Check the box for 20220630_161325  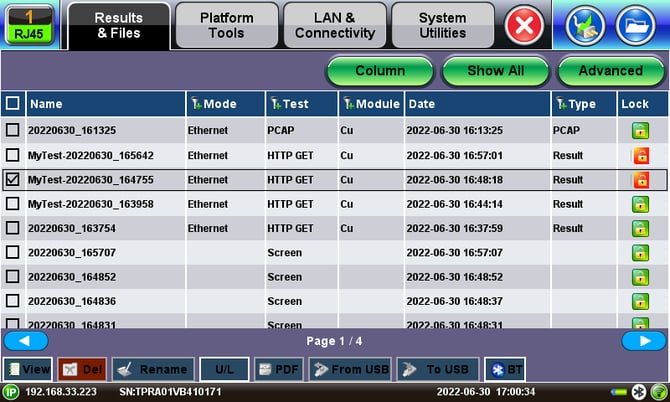pyautogui.click(x=12, y=130)
